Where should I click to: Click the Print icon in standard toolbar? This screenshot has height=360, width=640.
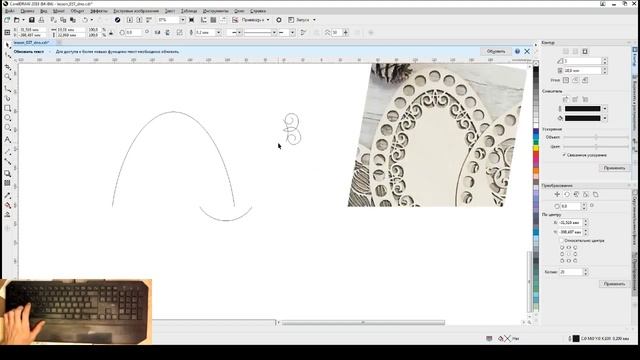click(x=41, y=20)
